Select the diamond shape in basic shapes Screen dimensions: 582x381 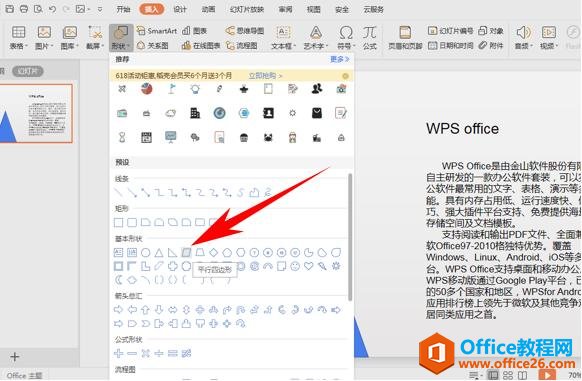[x=213, y=253]
